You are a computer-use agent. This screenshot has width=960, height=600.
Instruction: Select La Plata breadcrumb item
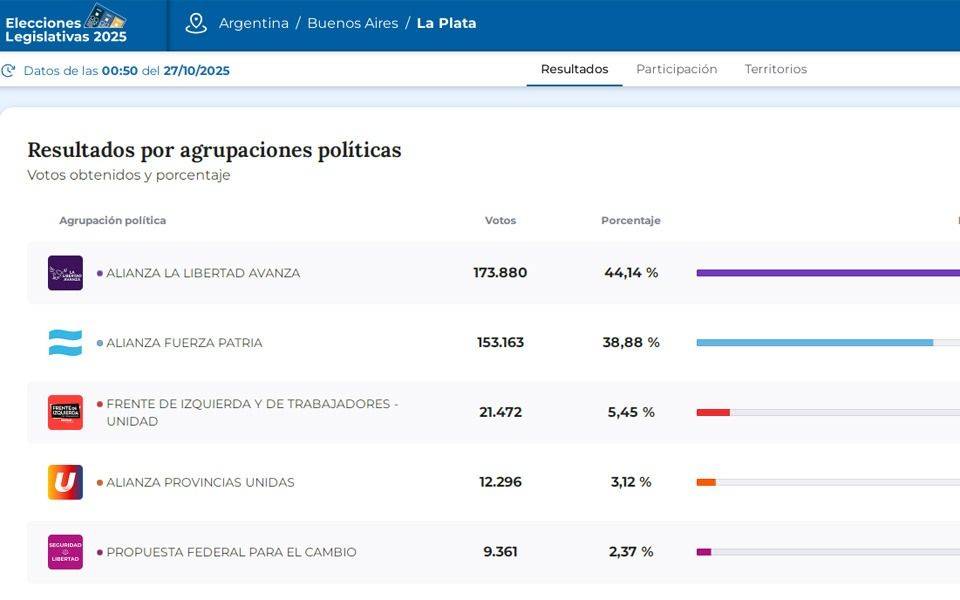click(446, 23)
